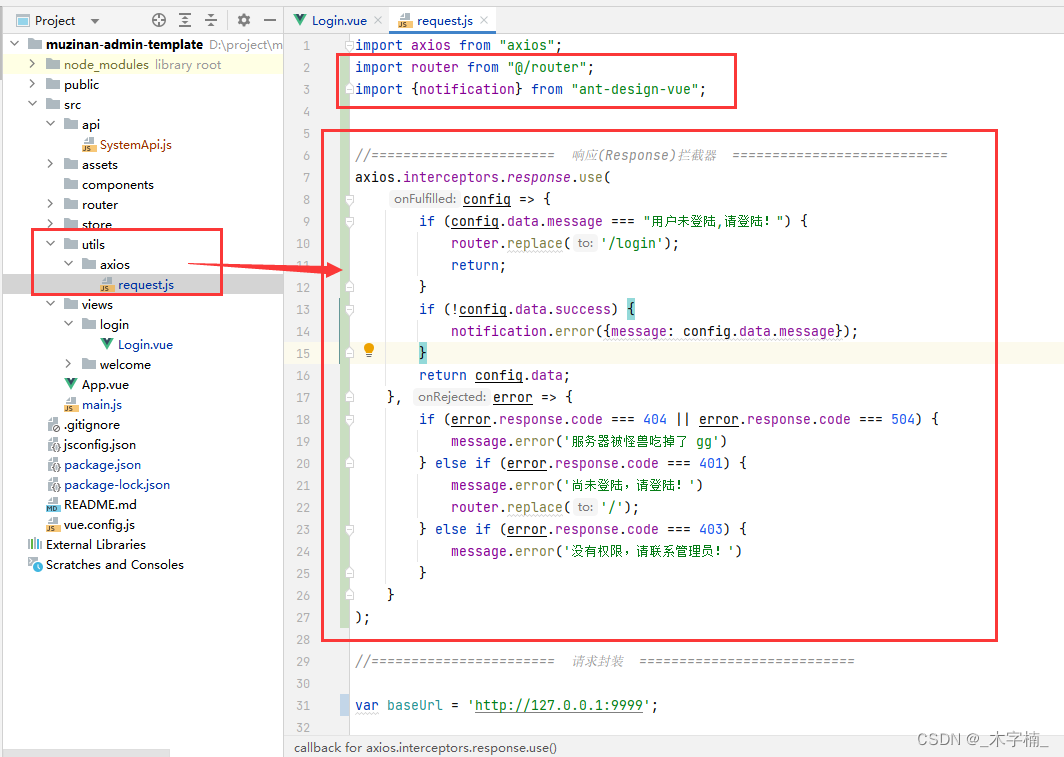
Task: Expand the assets folder
Action: 50,163
